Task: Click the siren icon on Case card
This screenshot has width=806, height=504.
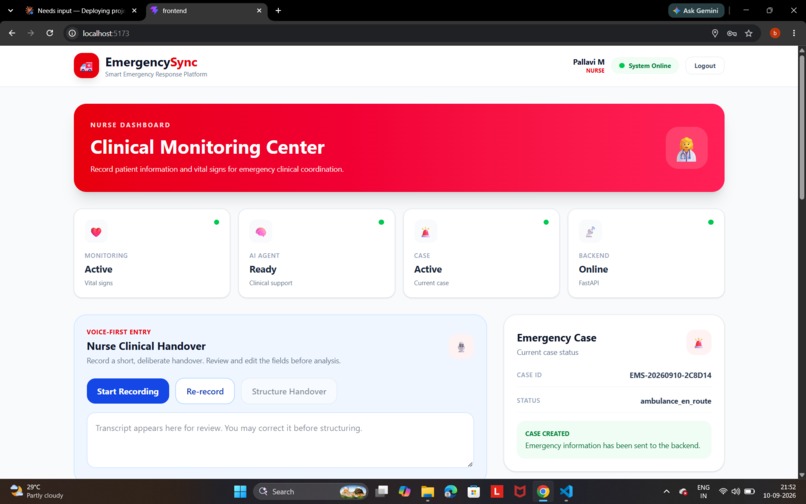Action: point(425,232)
